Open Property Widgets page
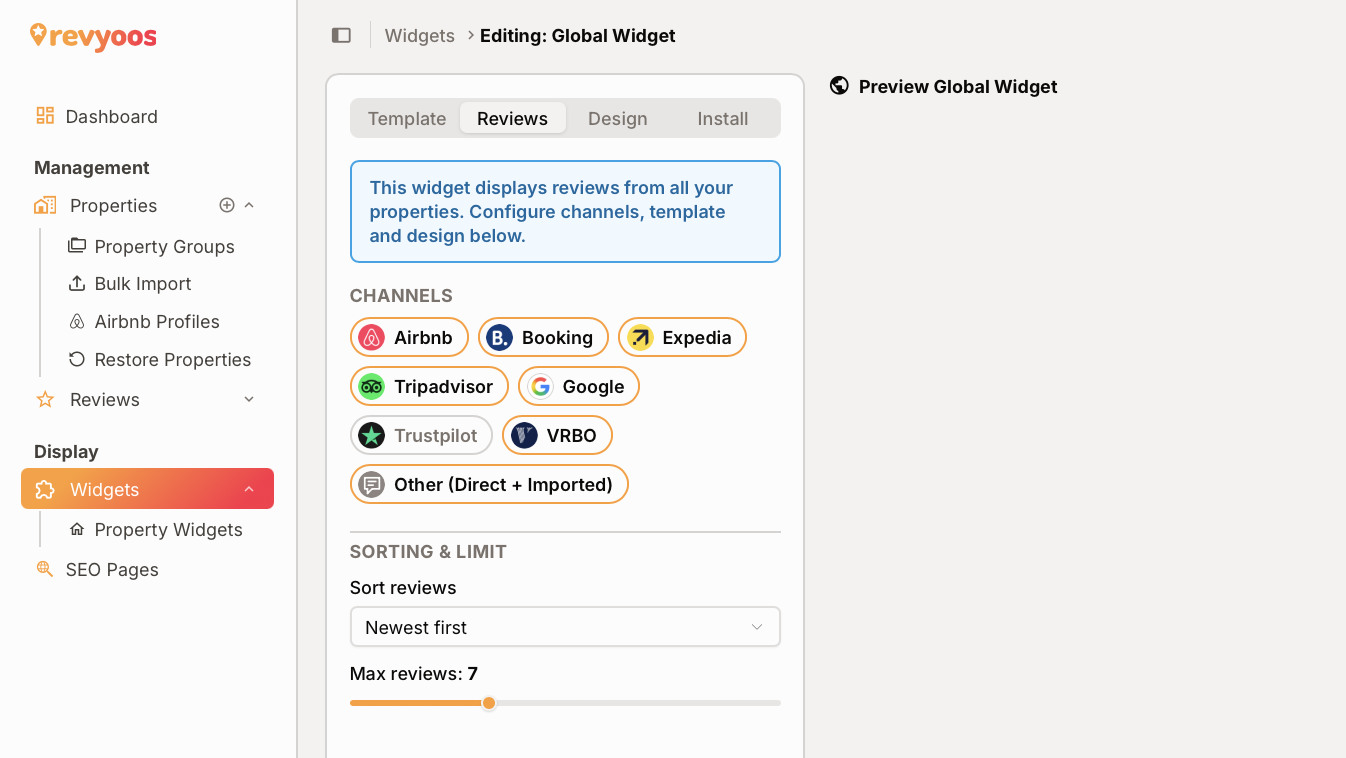This screenshot has width=1346, height=758. pyautogui.click(x=168, y=529)
